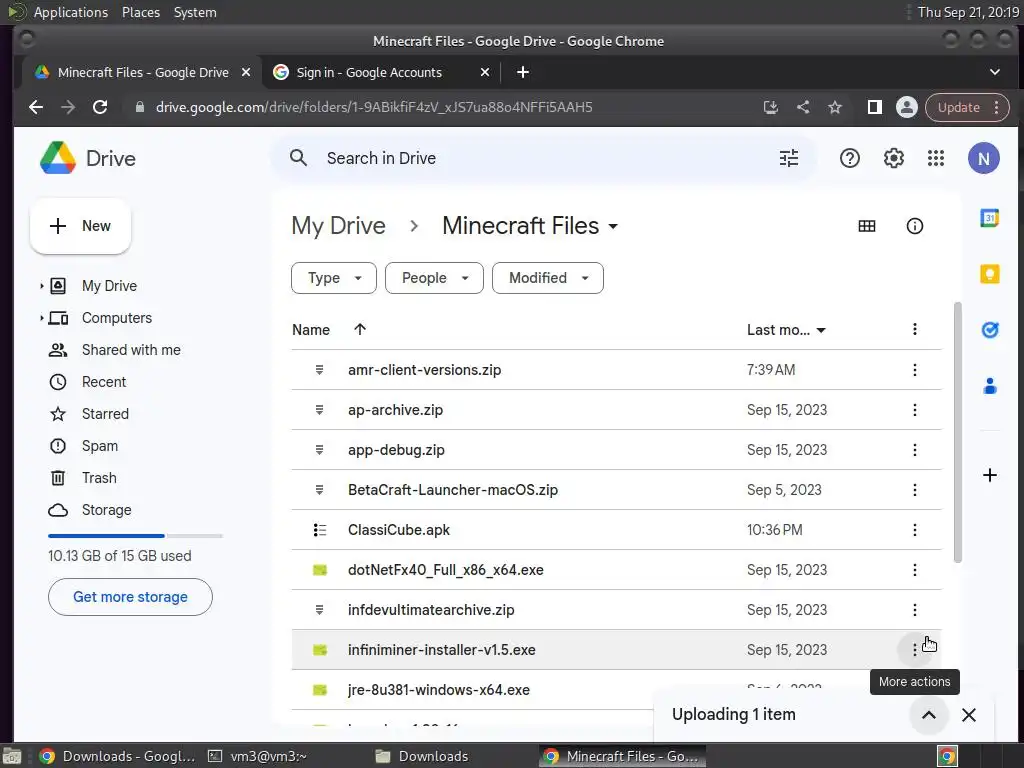Open the Help support icon
Image resolution: width=1024 pixels, height=768 pixels.
point(850,158)
